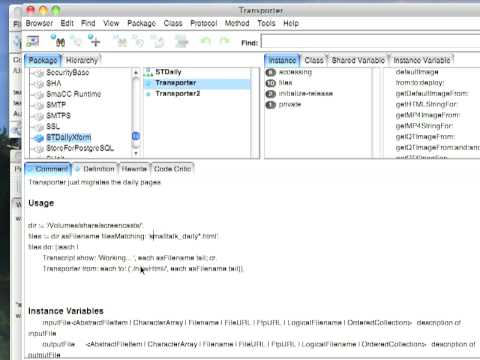Select the getMP4ImageFrom: method
Image resolution: width=480 pixels, height=360 pixels.
428,115
